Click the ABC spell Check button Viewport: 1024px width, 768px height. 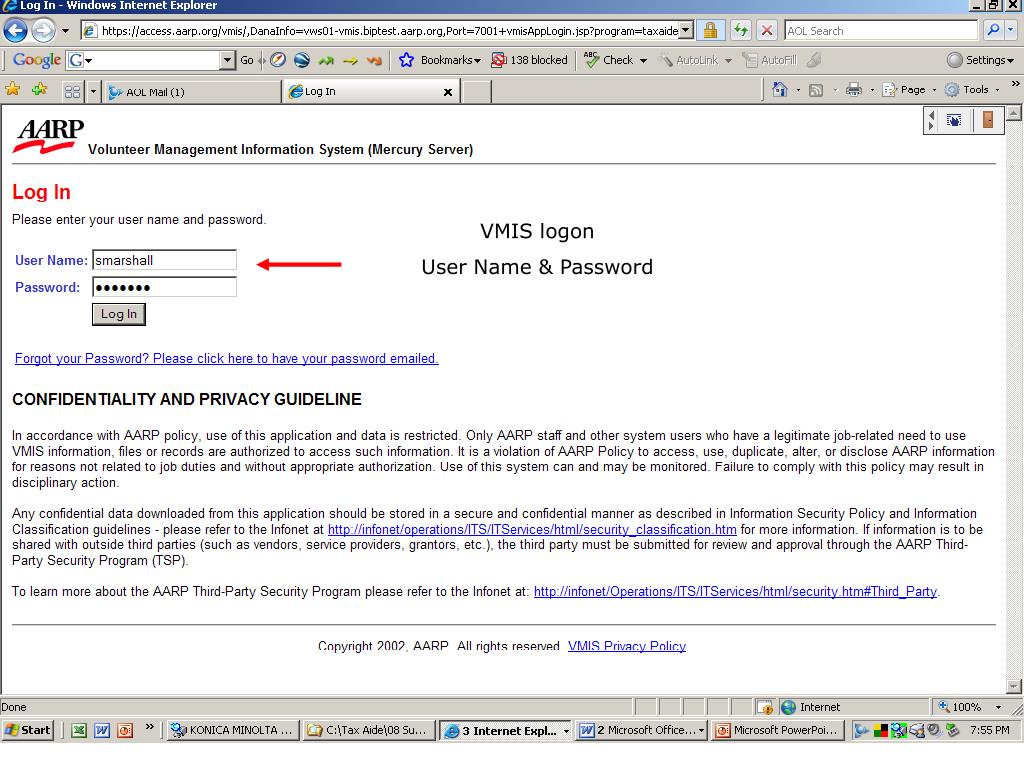[609, 60]
